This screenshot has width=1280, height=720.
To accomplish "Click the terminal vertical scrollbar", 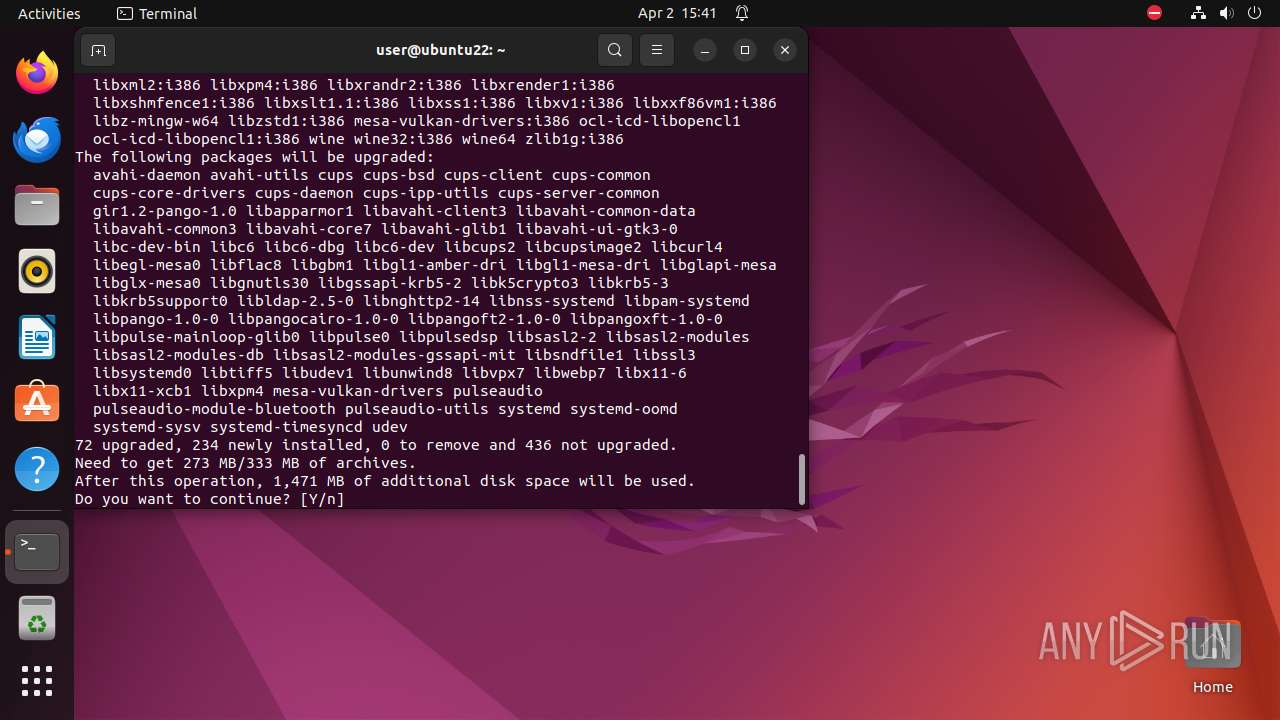I will [x=801, y=480].
